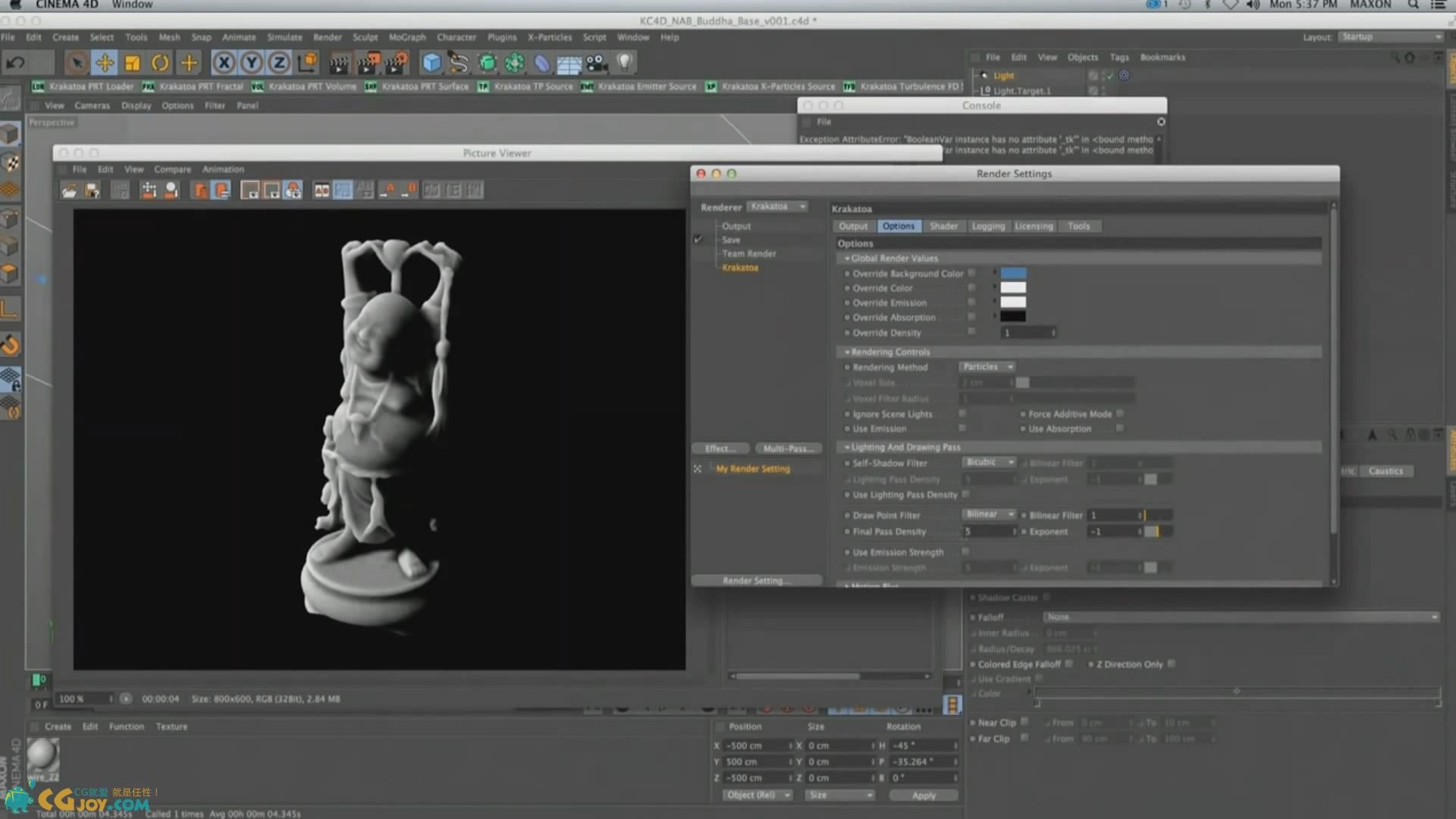Image resolution: width=1456 pixels, height=819 pixels.
Task: Click Final Pass Density input field
Action: click(x=988, y=532)
